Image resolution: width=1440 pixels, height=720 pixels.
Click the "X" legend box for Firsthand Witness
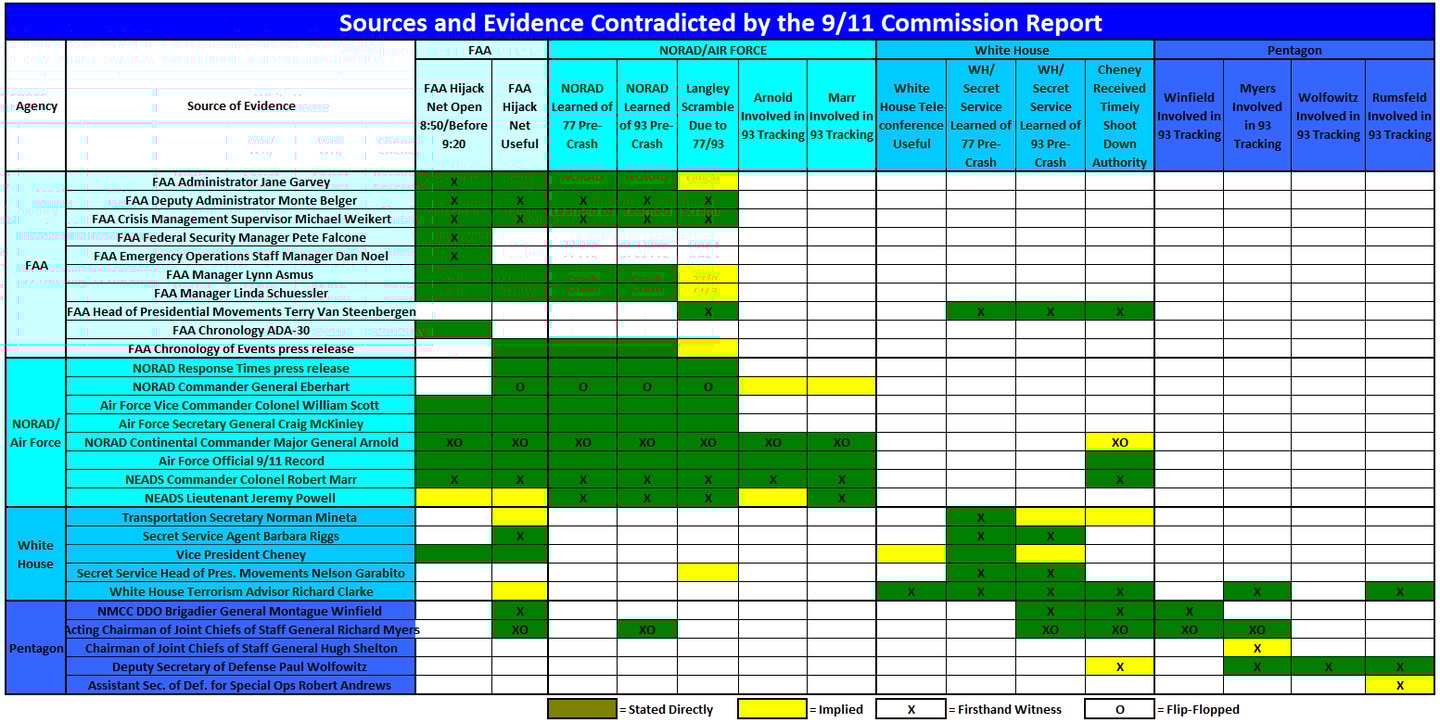pyautogui.click(x=911, y=709)
